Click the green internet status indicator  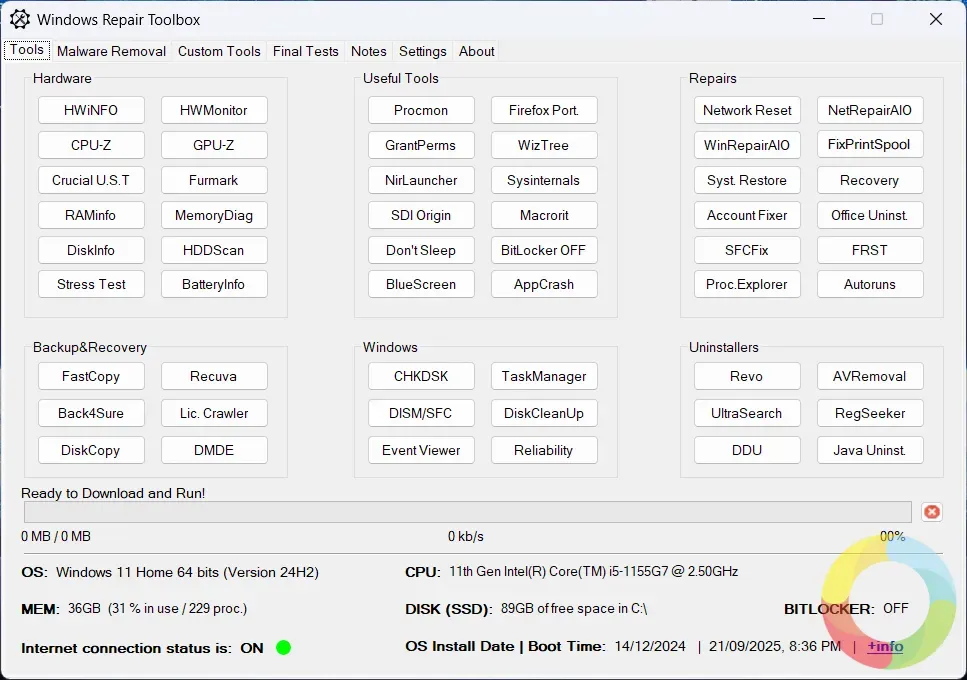click(283, 647)
